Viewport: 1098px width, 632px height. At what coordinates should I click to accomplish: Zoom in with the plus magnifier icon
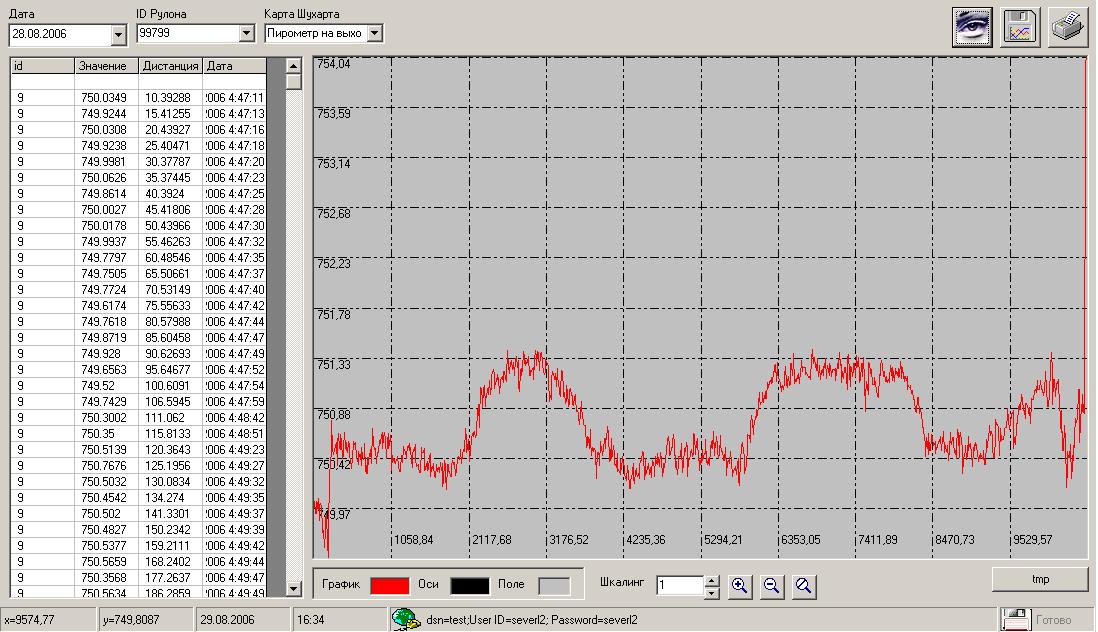[x=740, y=586]
